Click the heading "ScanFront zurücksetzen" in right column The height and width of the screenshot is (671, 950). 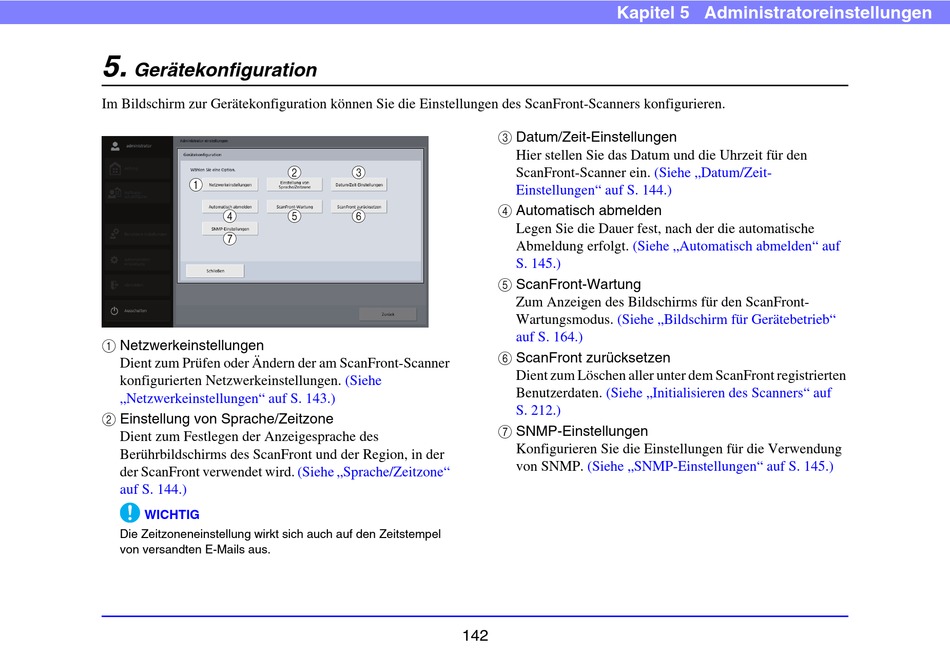coord(593,357)
